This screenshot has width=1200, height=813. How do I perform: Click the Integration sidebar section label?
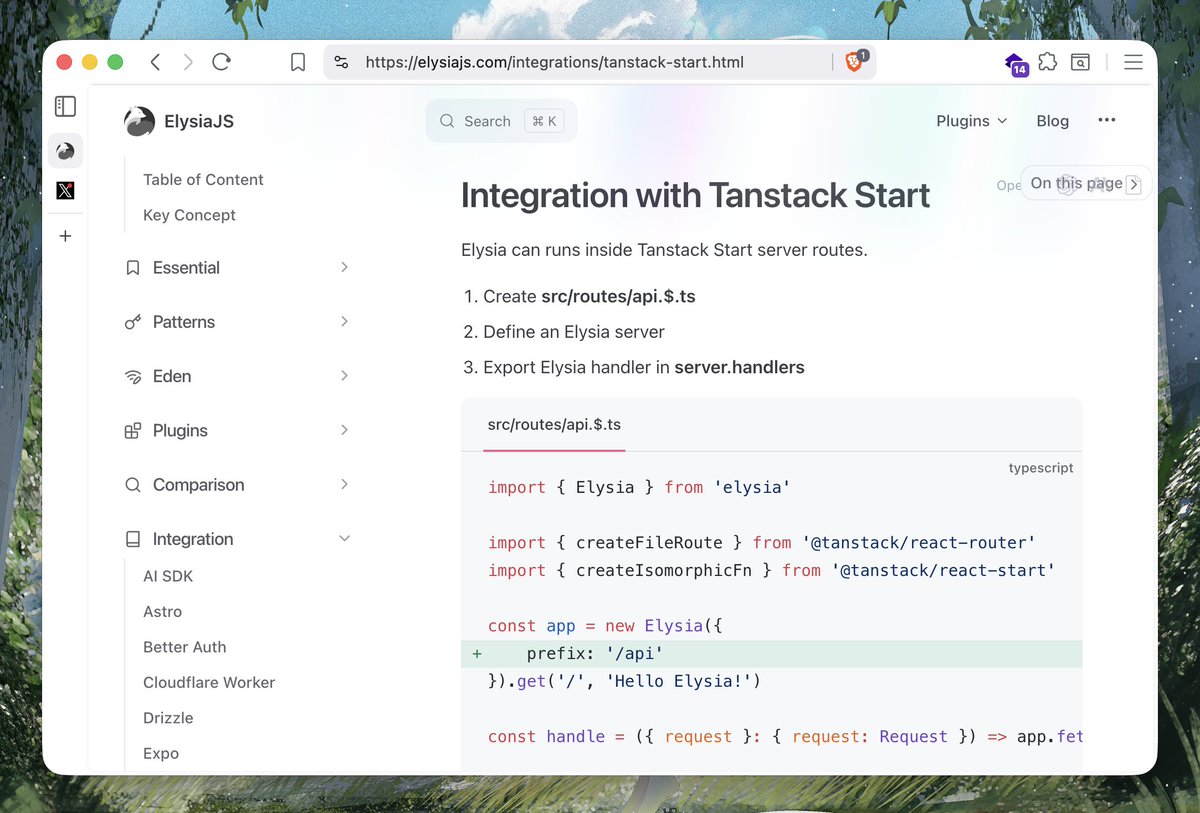coord(193,539)
